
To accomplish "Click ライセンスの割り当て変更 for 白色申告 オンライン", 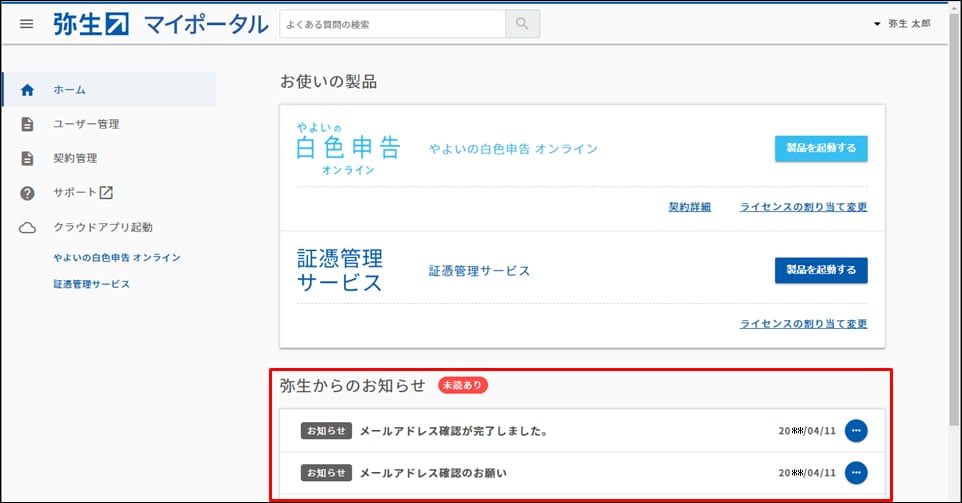I will 803,207.
